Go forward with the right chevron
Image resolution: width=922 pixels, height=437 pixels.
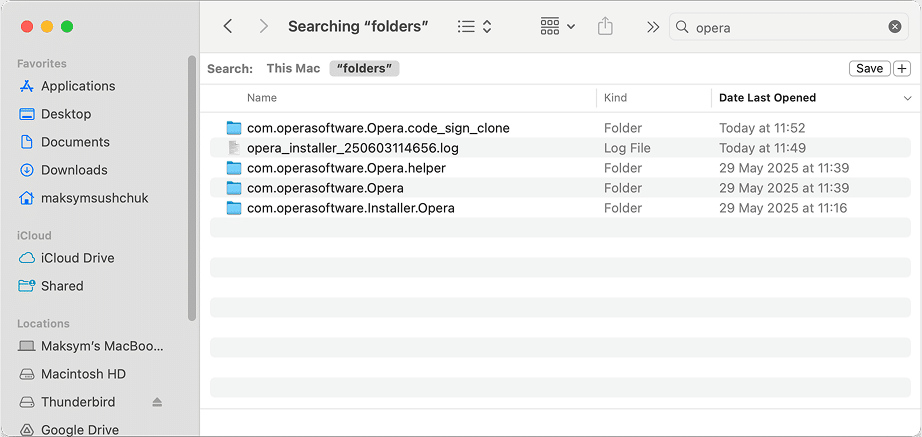click(263, 26)
